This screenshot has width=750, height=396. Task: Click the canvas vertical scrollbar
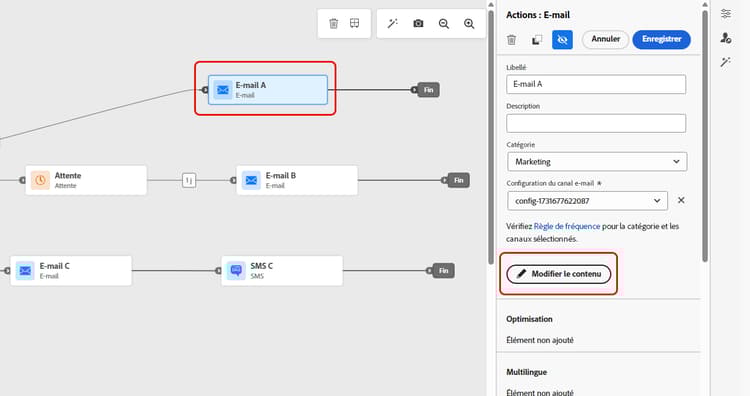491,136
